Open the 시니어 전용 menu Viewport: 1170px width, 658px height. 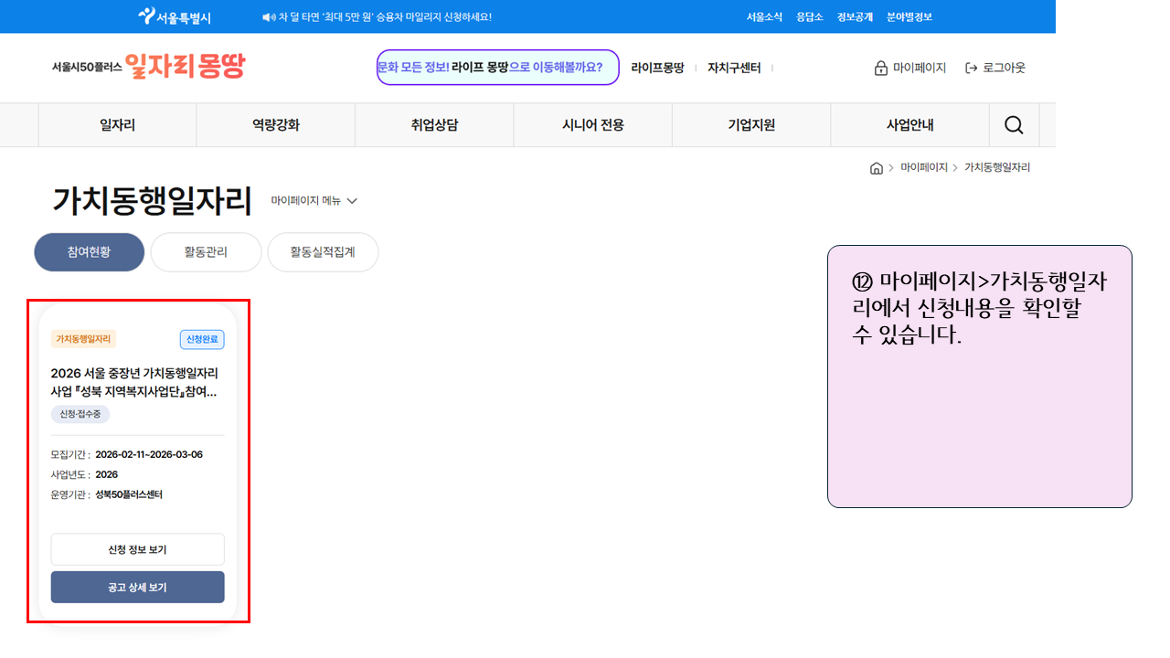(593, 125)
